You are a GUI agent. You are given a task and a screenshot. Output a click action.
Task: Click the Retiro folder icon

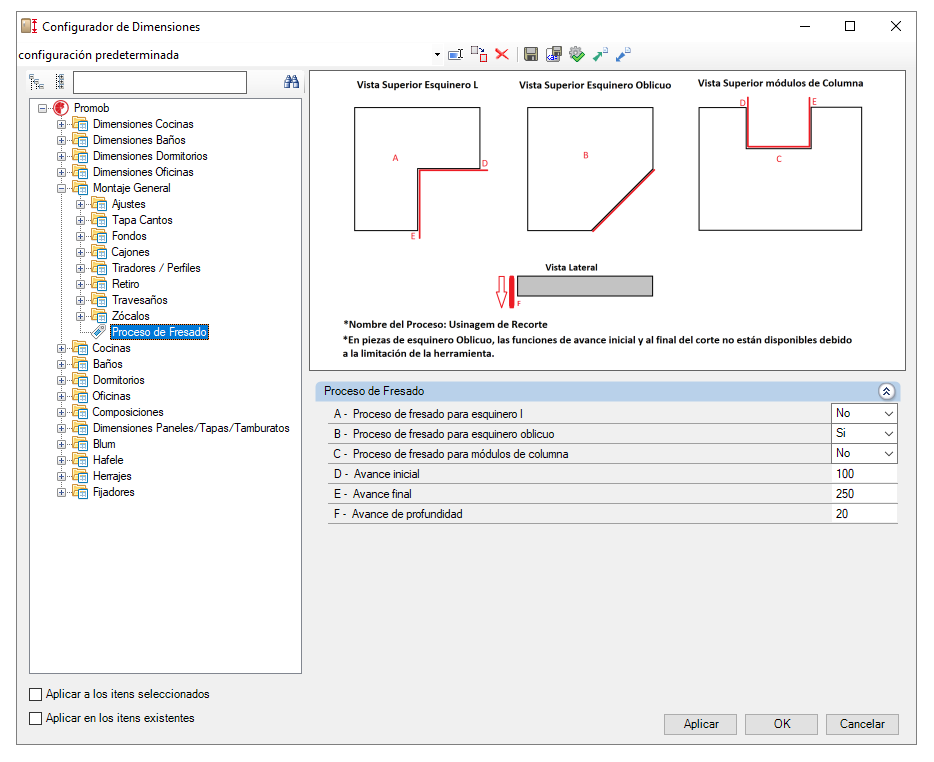(99, 284)
